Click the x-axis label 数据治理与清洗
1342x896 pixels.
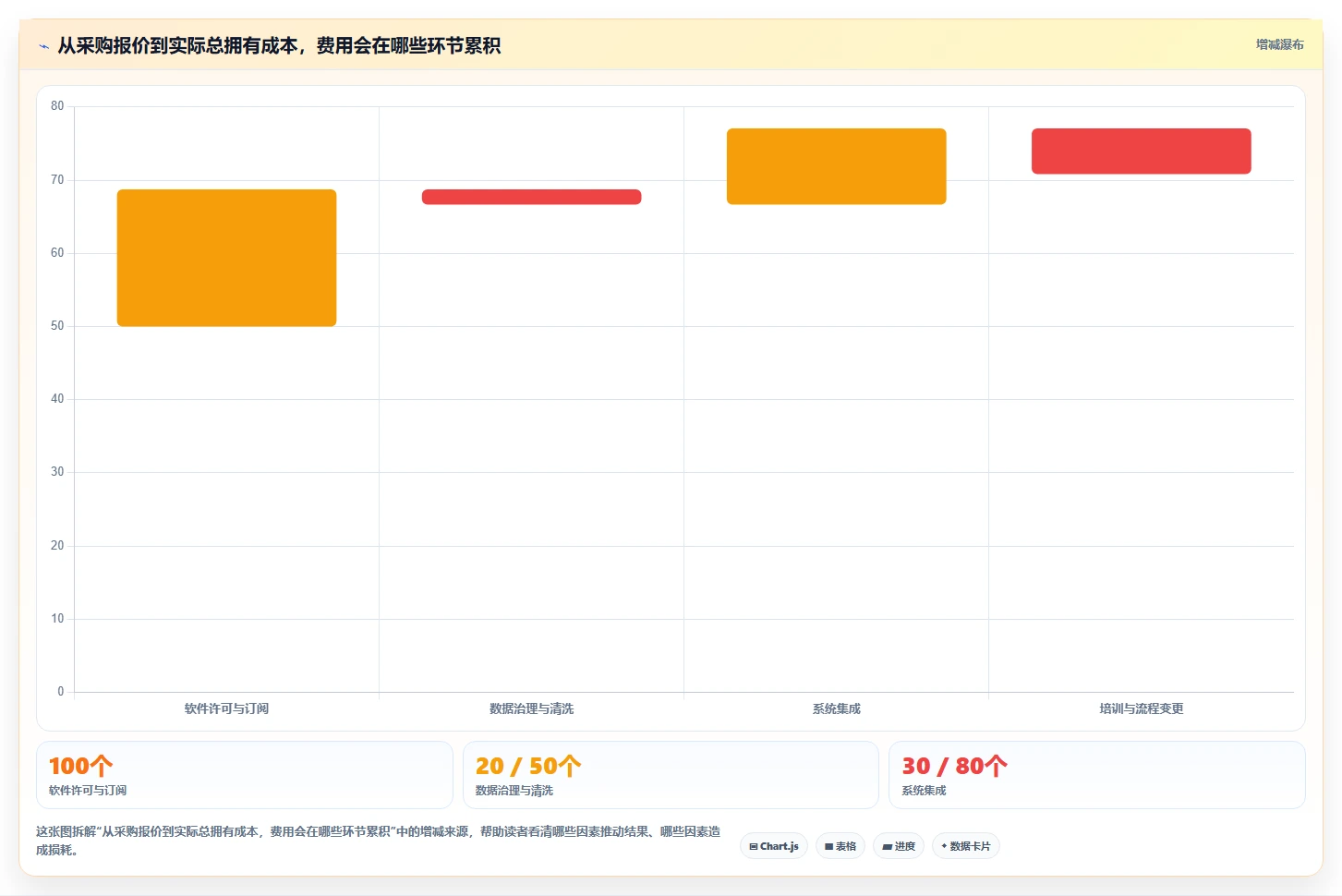click(531, 708)
